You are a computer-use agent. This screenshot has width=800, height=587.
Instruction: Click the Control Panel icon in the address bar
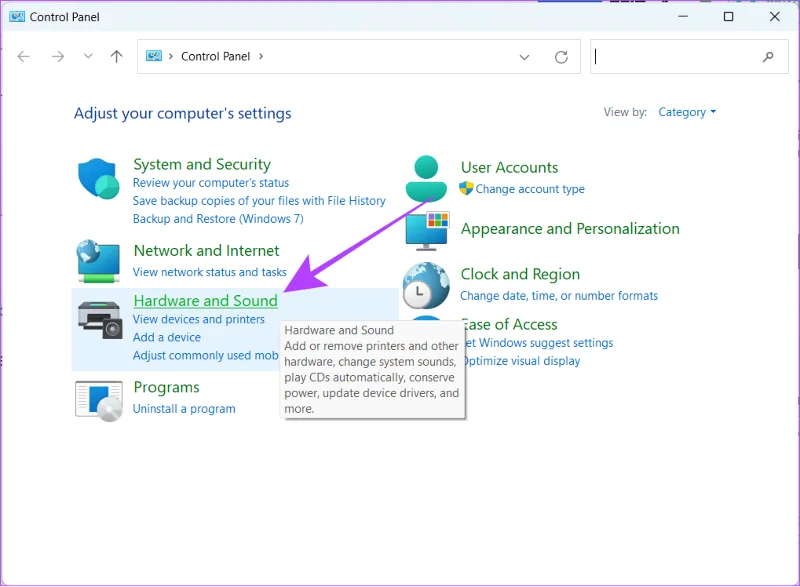[x=154, y=56]
